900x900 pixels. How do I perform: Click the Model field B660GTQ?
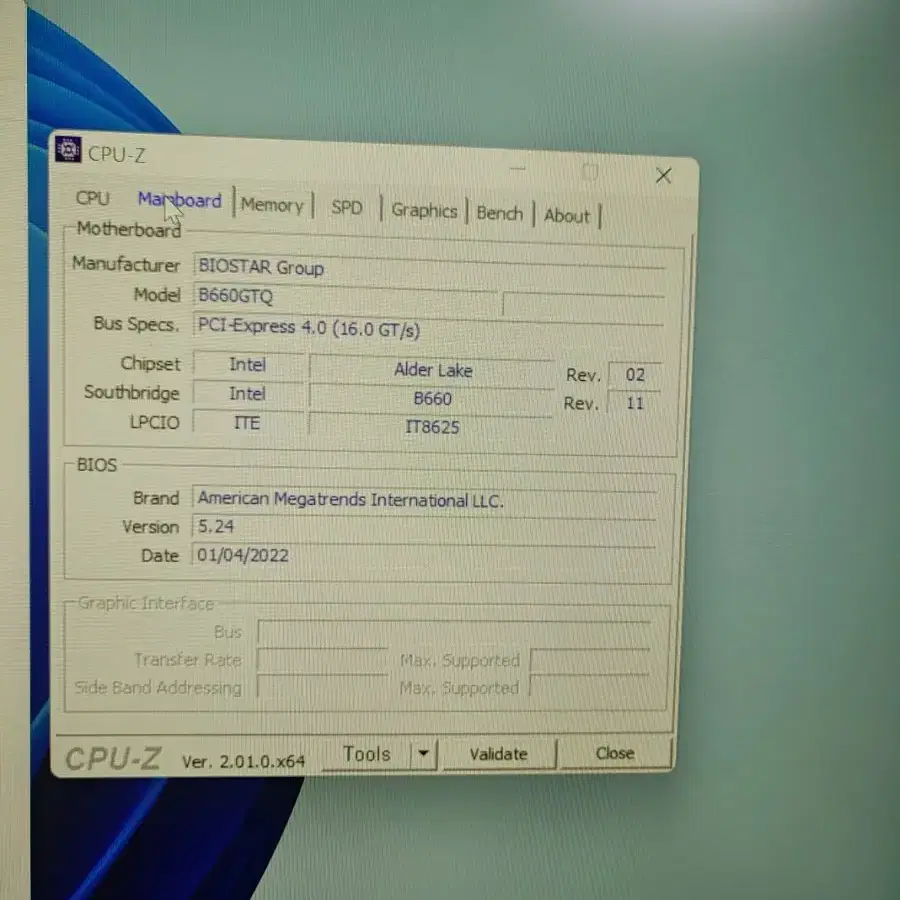tap(344, 296)
